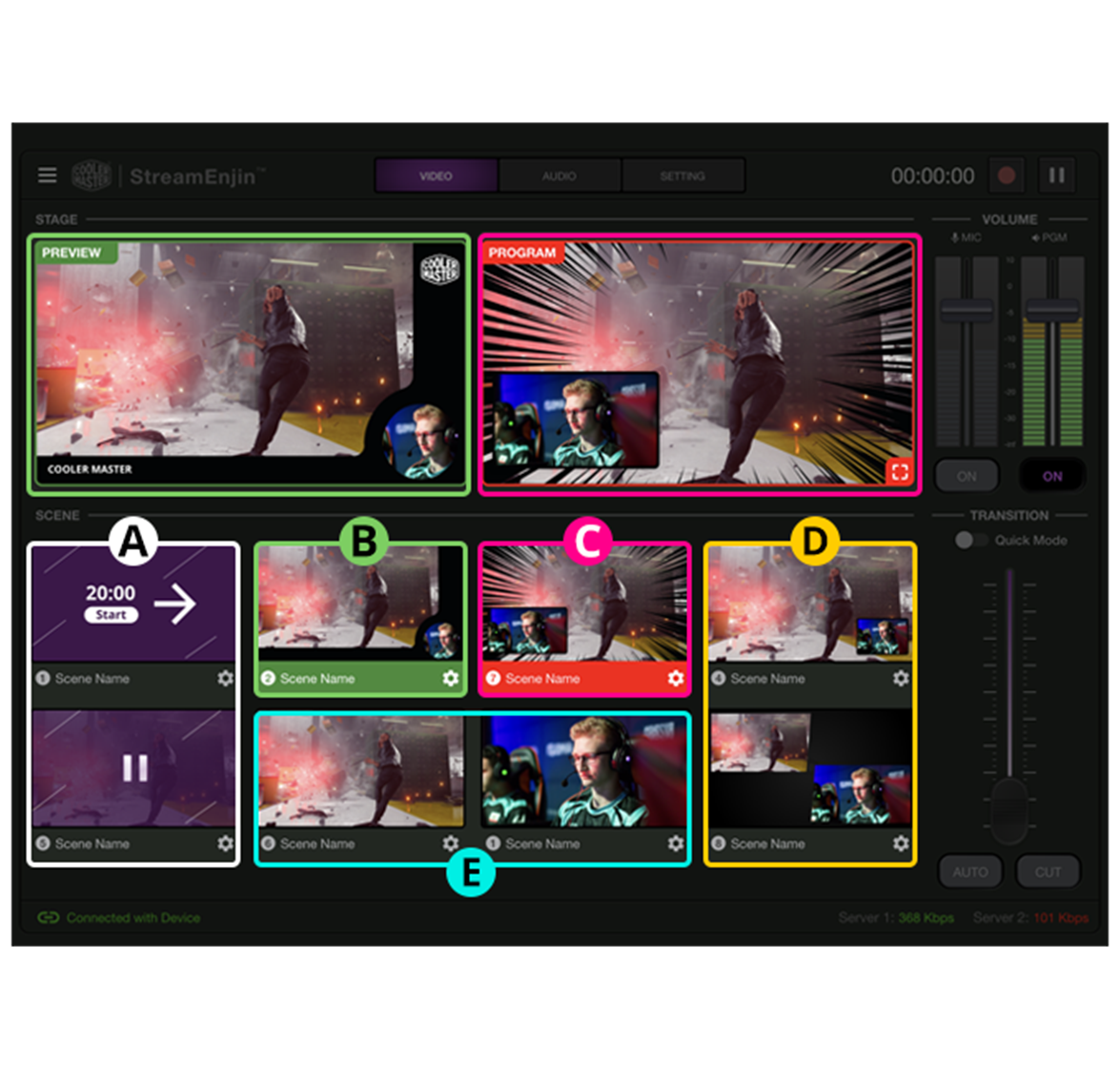
Task: Toggle the PGM channel ON button
Action: click(1052, 476)
